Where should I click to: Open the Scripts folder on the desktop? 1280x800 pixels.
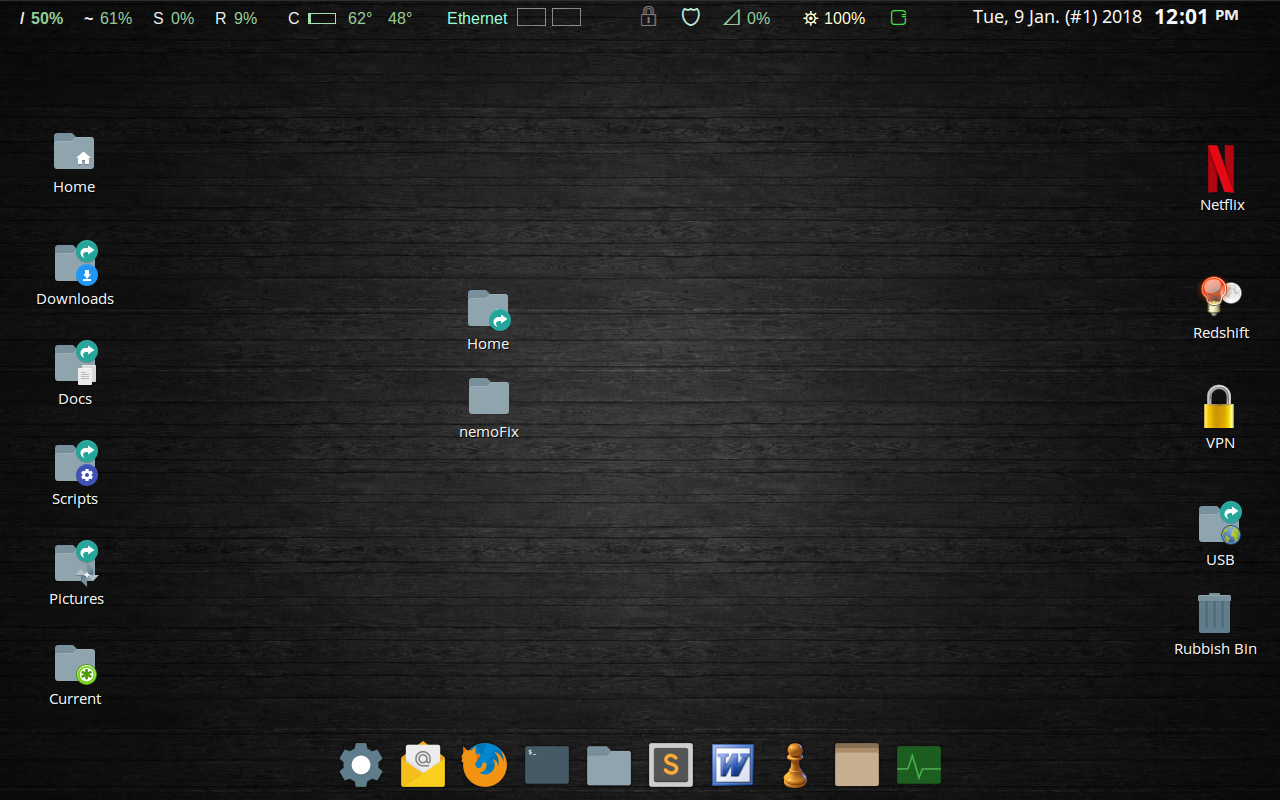pyautogui.click(x=74, y=461)
